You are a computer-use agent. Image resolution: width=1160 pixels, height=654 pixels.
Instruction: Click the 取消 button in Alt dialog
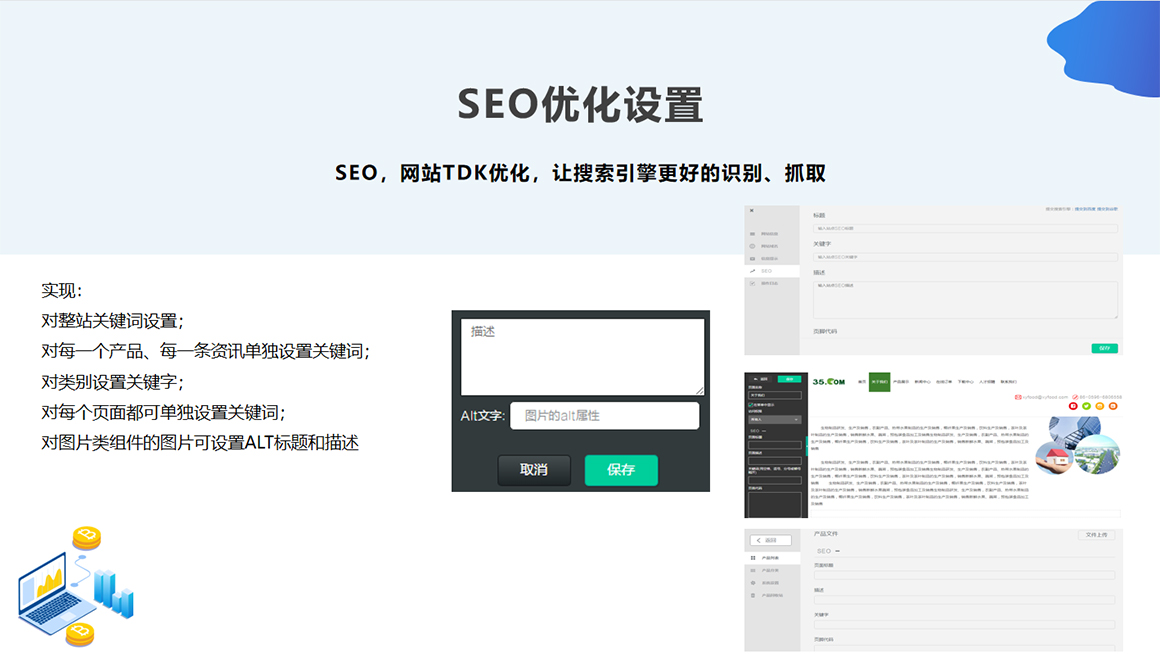coord(534,470)
